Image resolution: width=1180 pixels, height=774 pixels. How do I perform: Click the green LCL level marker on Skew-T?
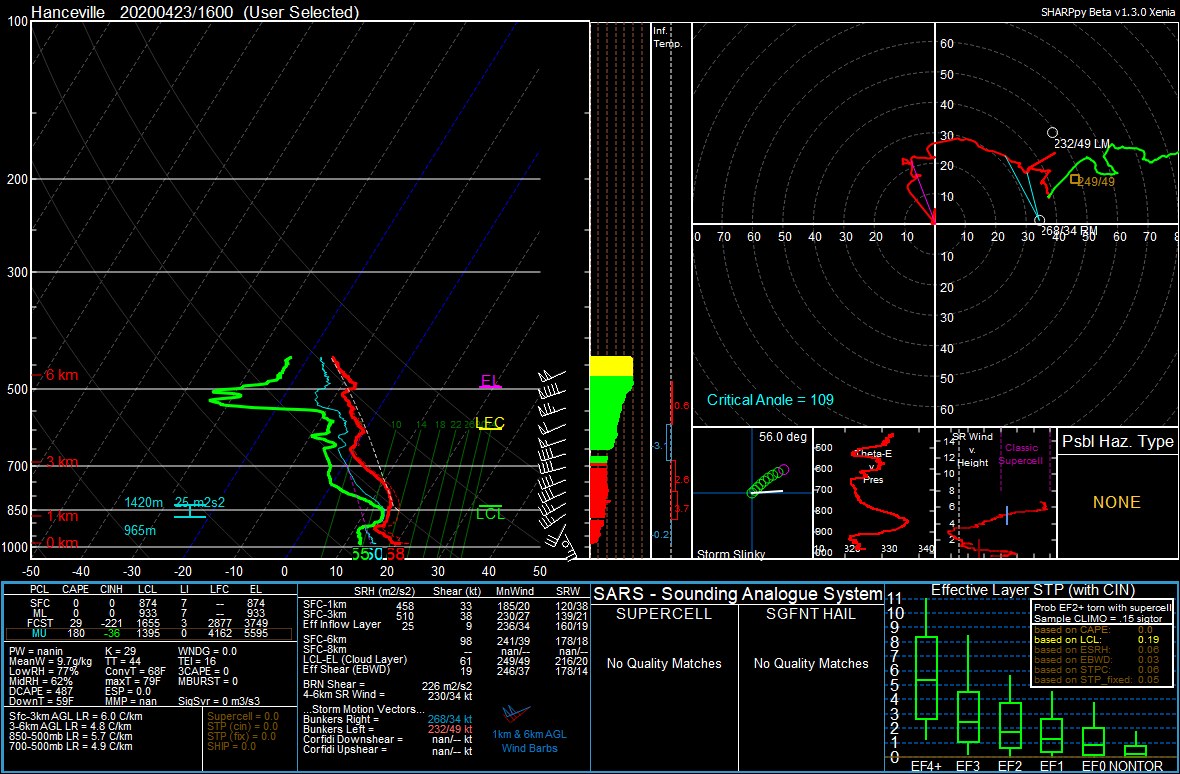(x=490, y=511)
